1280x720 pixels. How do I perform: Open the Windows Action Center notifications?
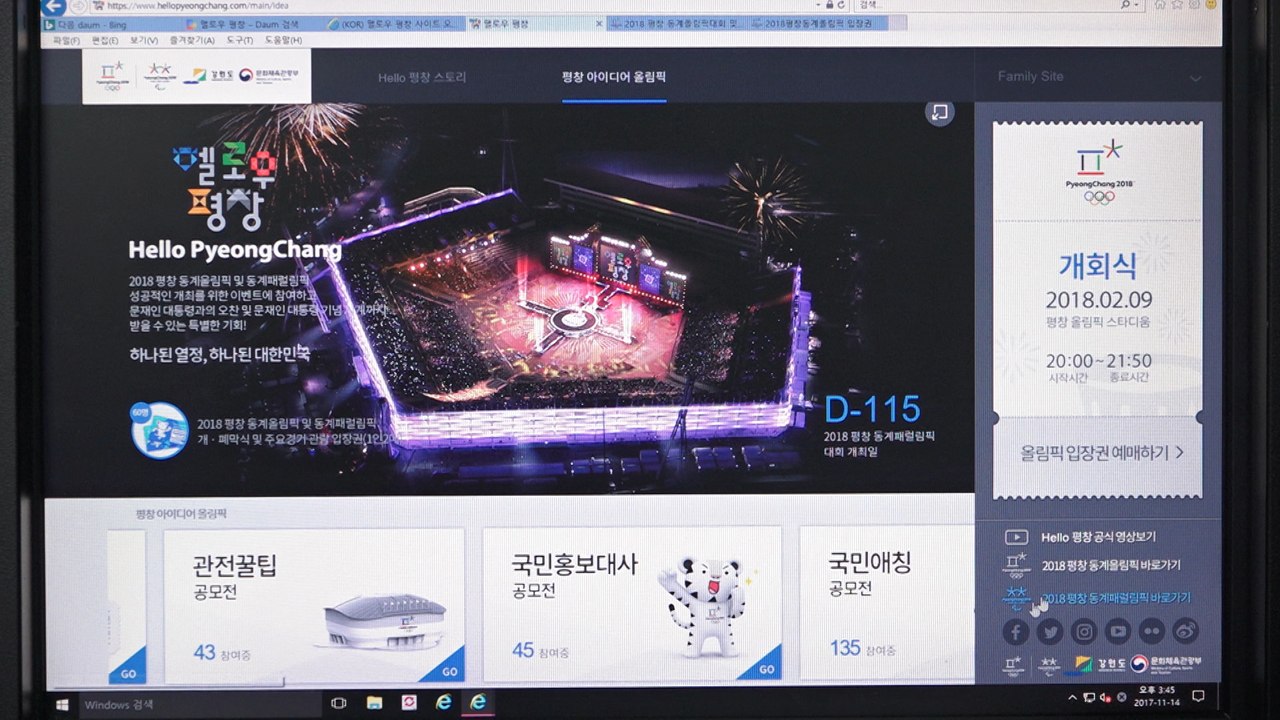pyautogui.click(x=1199, y=696)
